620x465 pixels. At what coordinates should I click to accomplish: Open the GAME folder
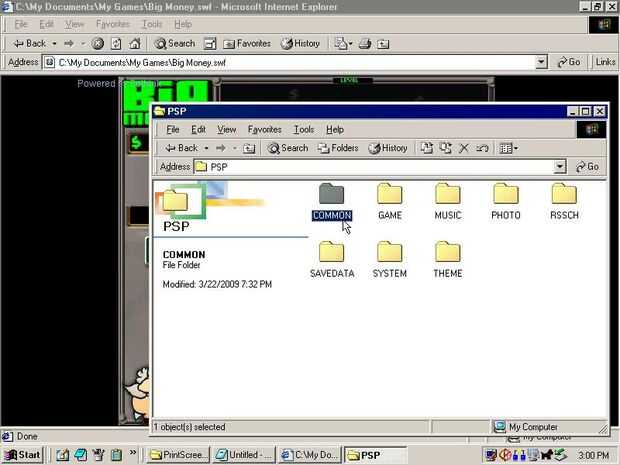click(389, 202)
